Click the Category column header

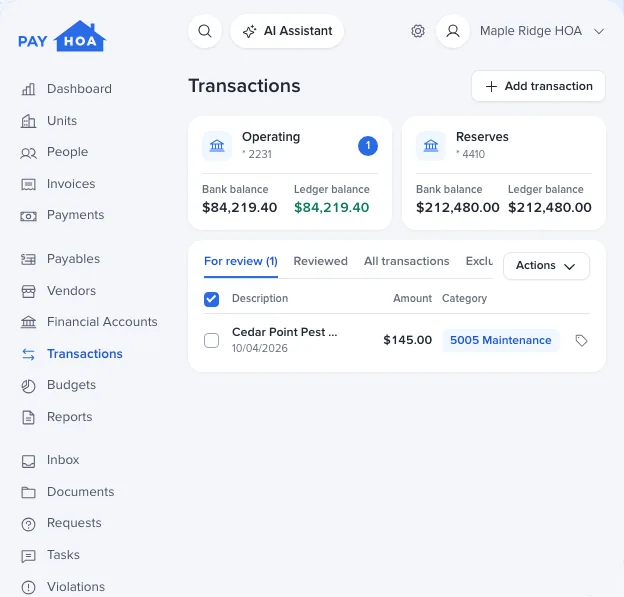click(464, 298)
